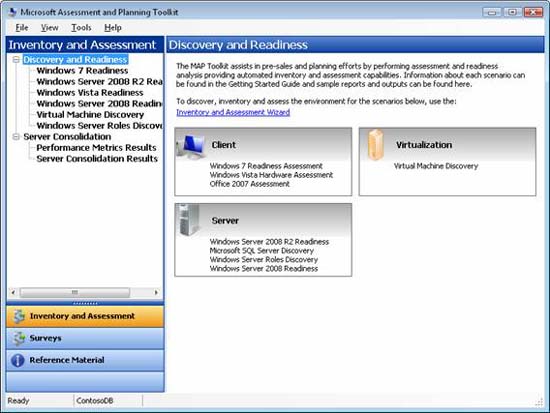Select Windows Server 2008 R2 Readiness tree item
This screenshot has height=413, width=550.
[99, 81]
